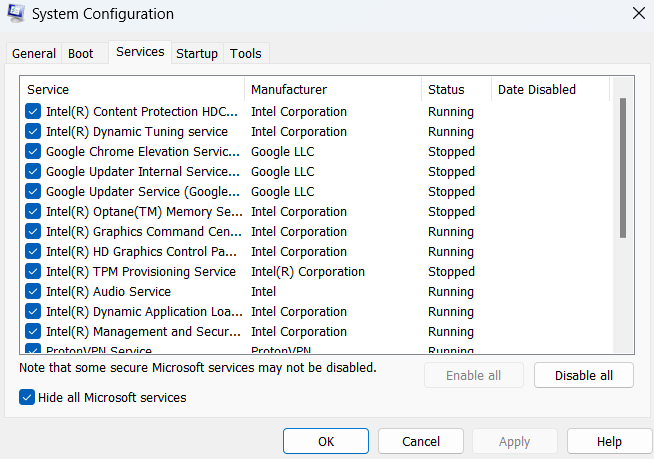
Task: Click Intel(R) Dynamic Tuning service name text
Action: coord(137,131)
